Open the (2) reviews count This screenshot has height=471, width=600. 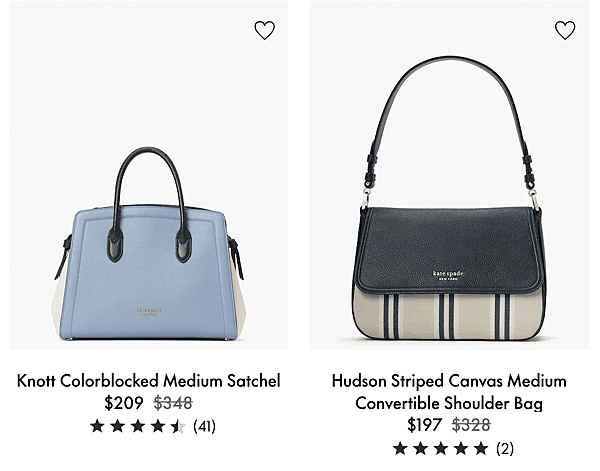[x=505, y=448]
